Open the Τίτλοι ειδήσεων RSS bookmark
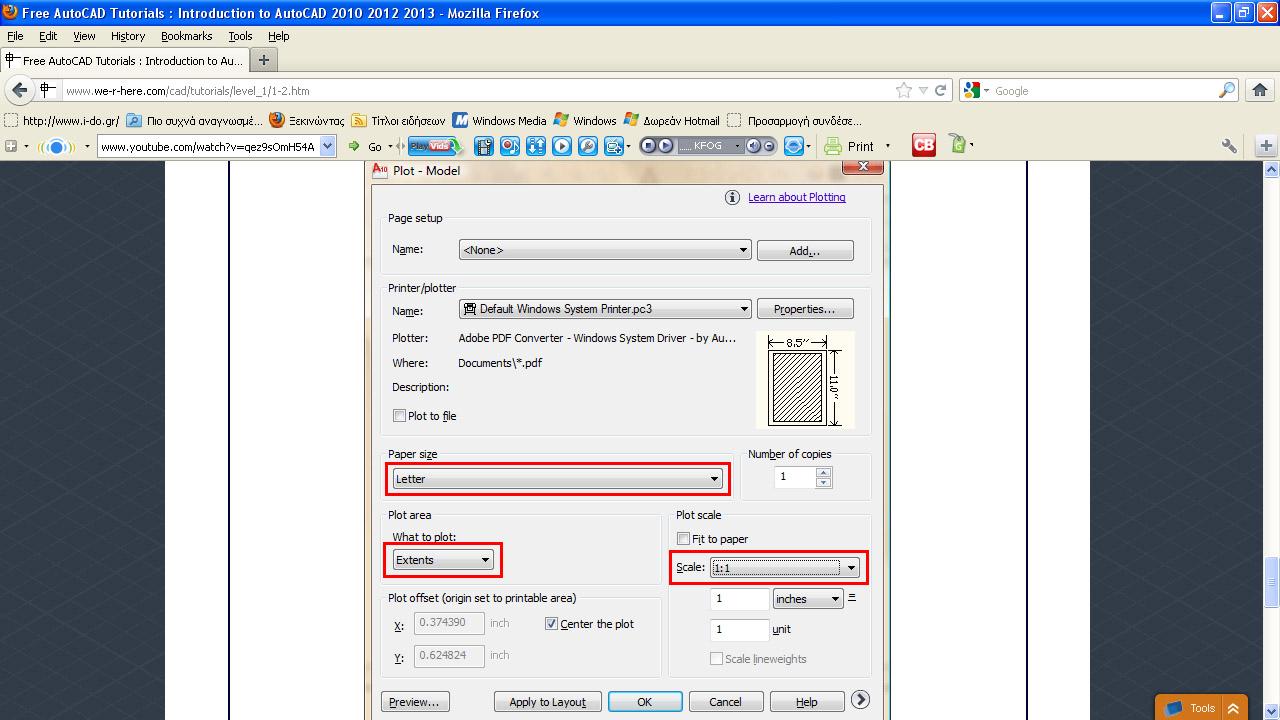Image resolution: width=1280 pixels, height=720 pixels. [398, 120]
